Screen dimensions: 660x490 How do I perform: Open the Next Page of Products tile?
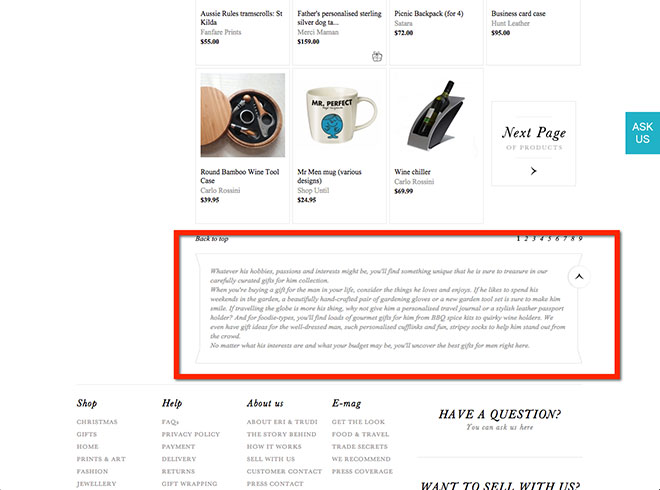tap(533, 143)
